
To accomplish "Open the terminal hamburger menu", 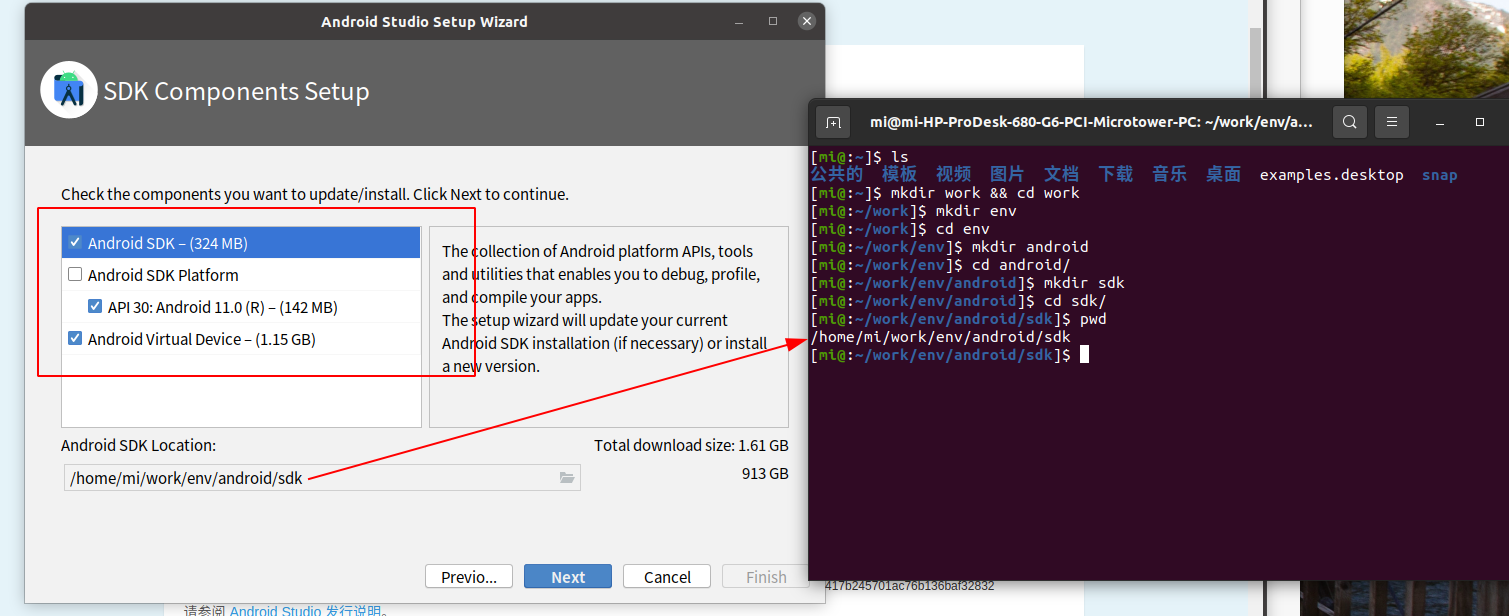I will [1391, 122].
